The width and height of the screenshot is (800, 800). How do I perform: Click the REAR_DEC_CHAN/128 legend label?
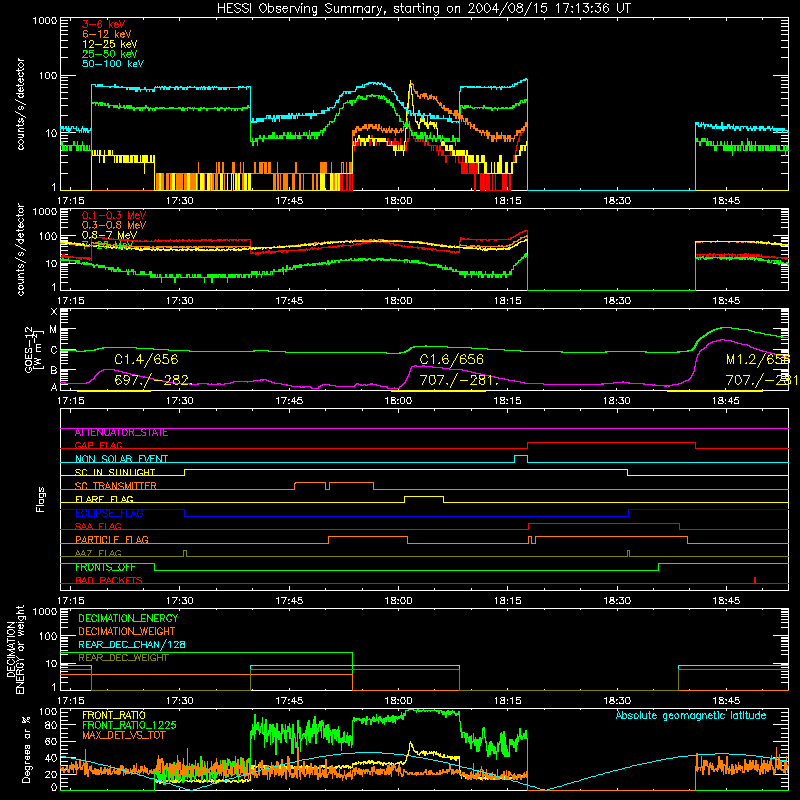point(132,645)
